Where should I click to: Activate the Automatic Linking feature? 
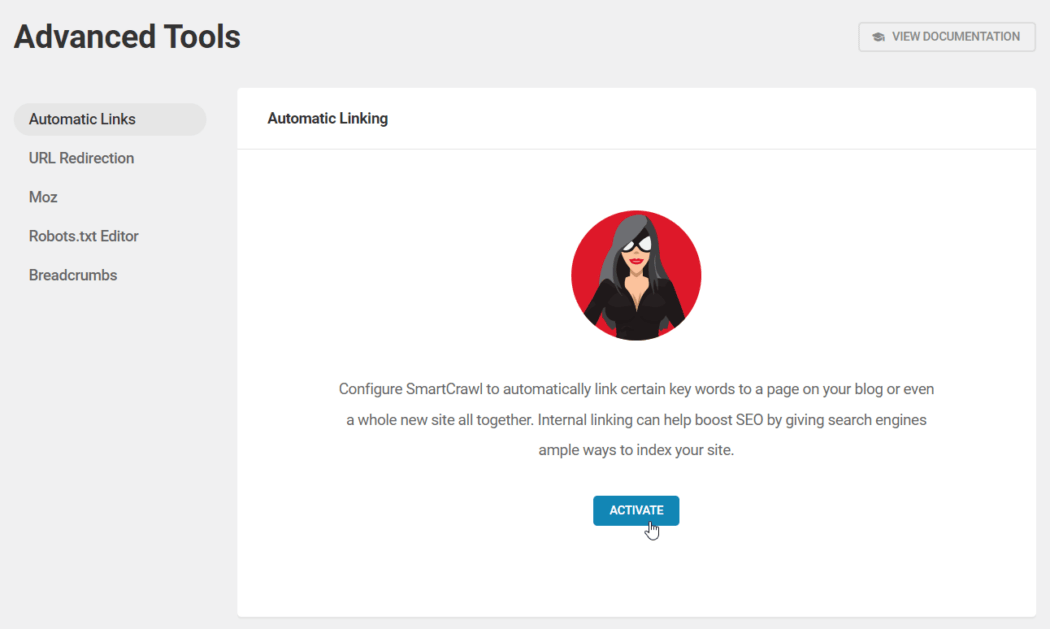pyautogui.click(x=636, y=510)
